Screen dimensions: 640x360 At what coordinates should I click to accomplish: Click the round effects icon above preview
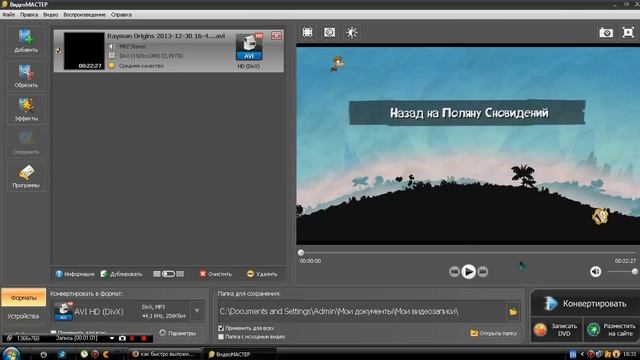(x=329, y=32)
